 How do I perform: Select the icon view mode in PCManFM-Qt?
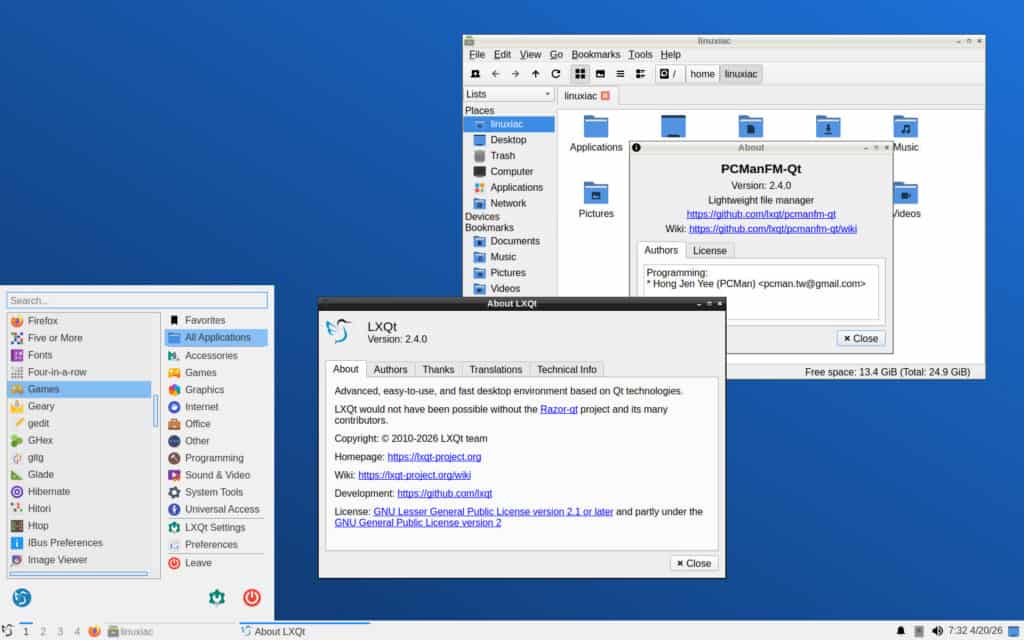[580, 73]
